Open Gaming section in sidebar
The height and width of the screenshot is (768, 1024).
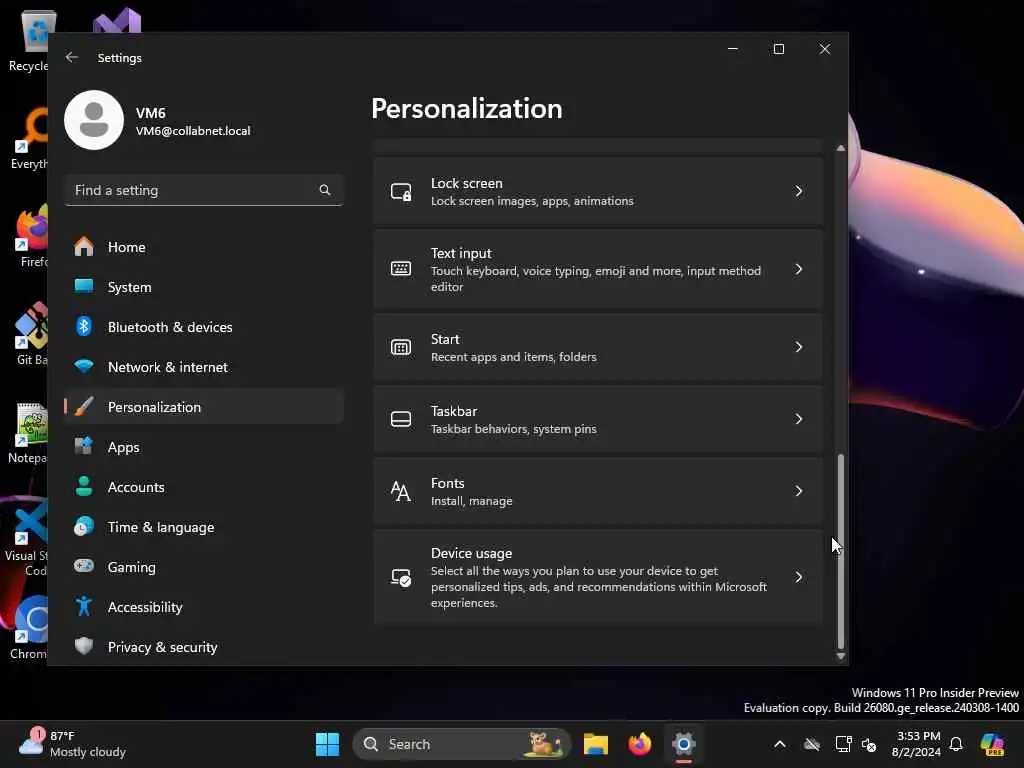click(204, 567)
